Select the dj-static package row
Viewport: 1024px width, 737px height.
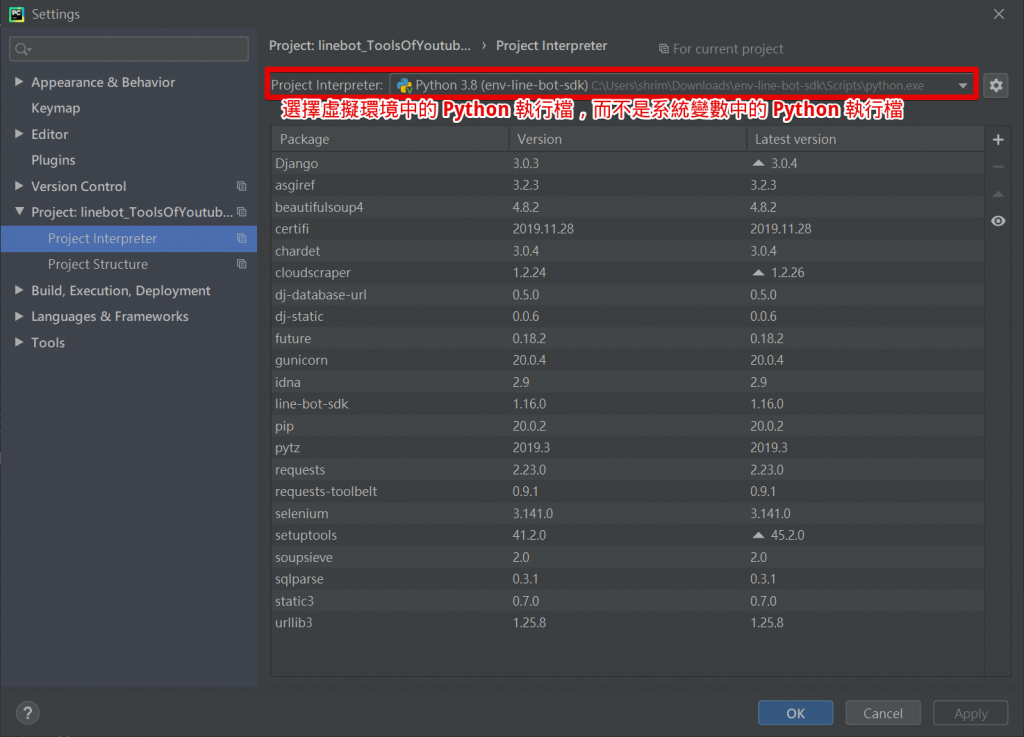(x=628, y=317)
